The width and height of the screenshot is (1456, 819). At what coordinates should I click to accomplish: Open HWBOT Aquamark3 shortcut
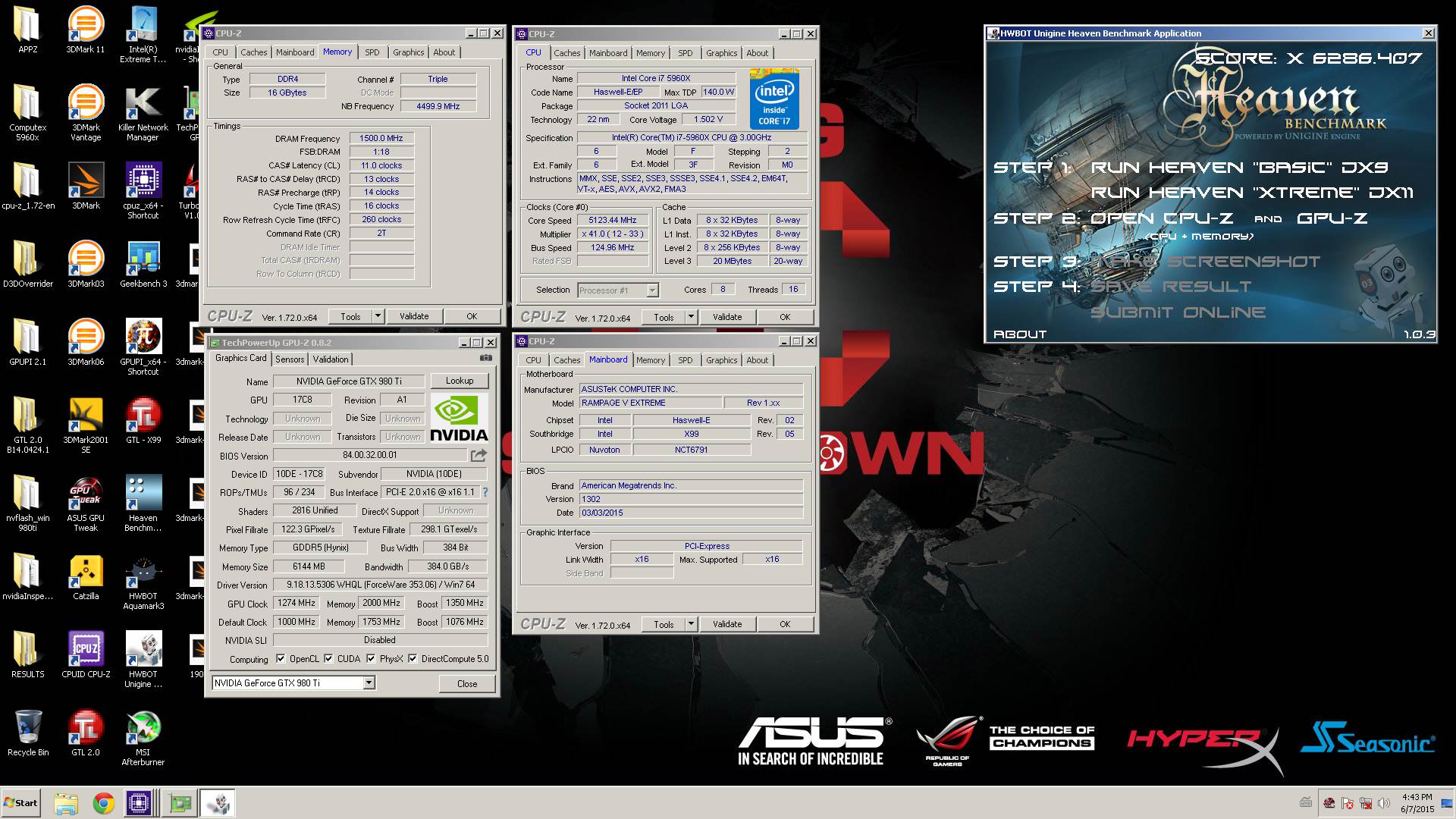click(x=143, y=581)
